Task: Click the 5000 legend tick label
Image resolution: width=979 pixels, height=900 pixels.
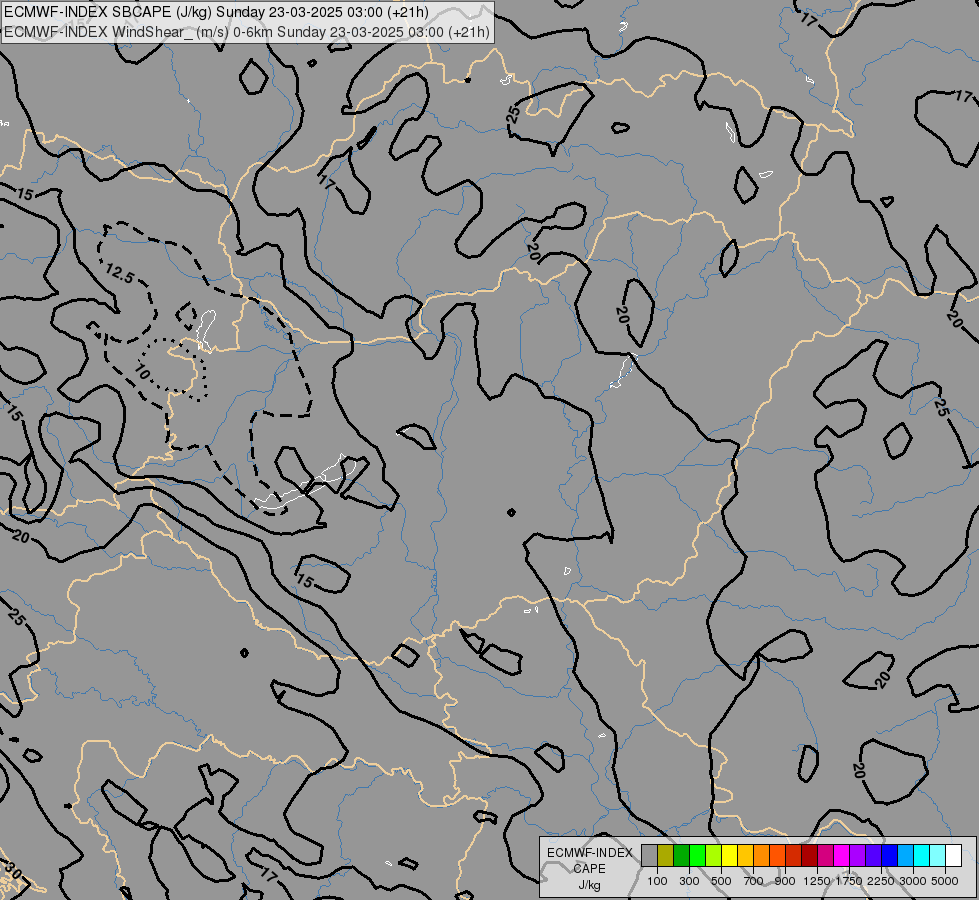Action: [x=945, y=881]
